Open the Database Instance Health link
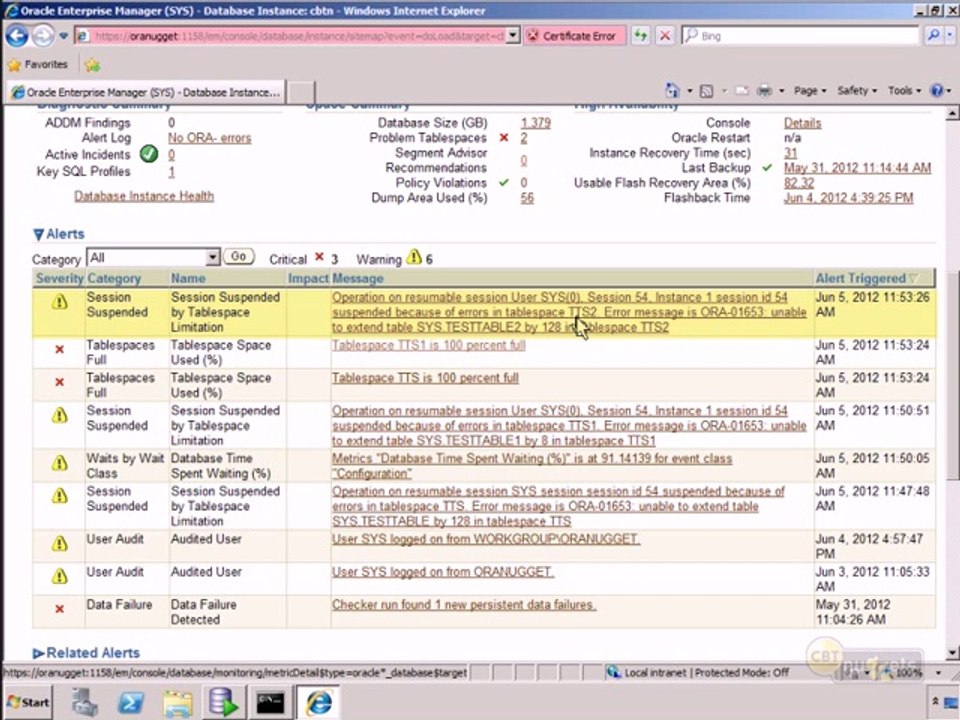This screenshot has width=960, height=720. [144, 196]
